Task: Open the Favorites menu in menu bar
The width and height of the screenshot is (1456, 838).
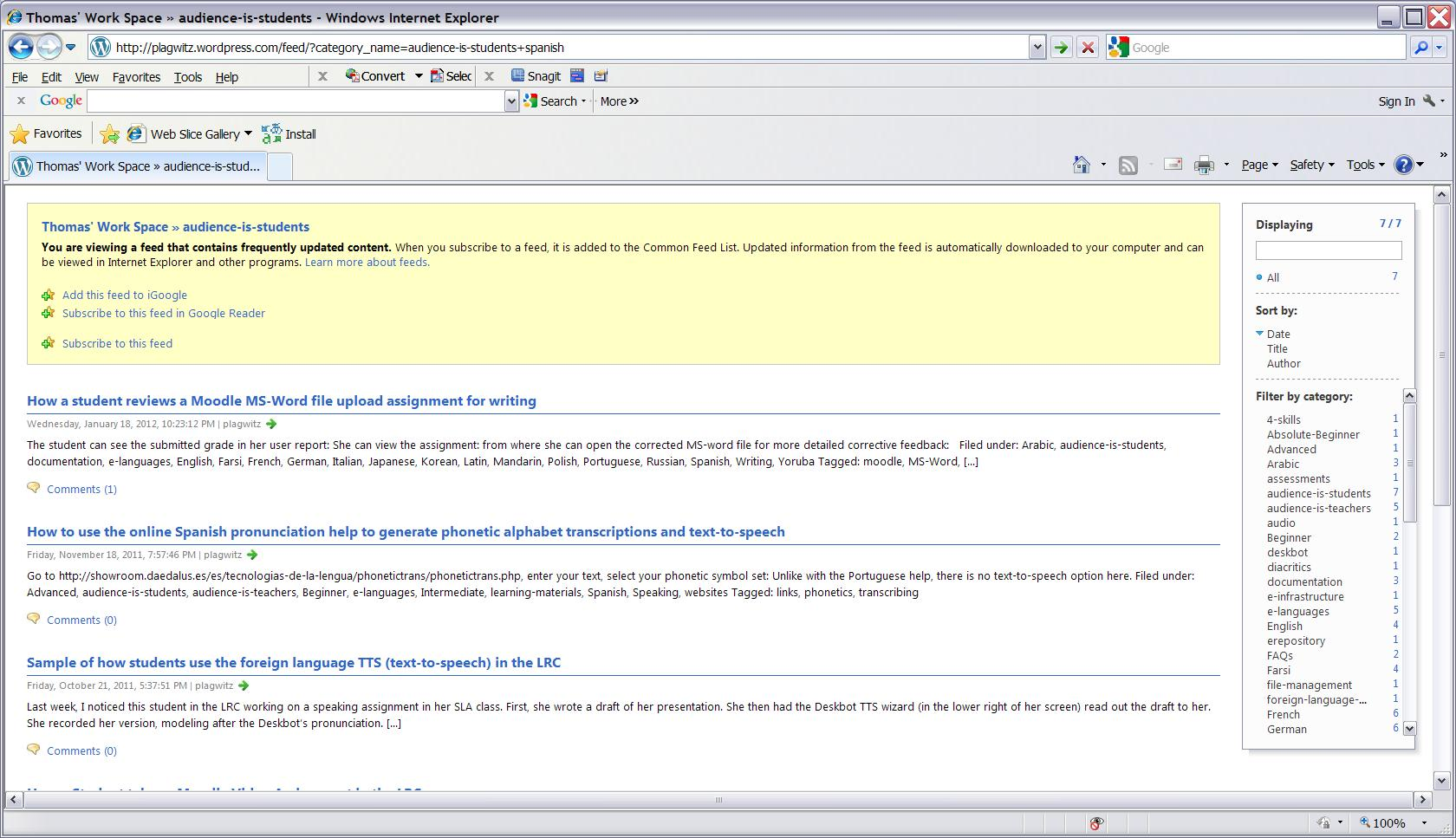Action: coord(136,77)
